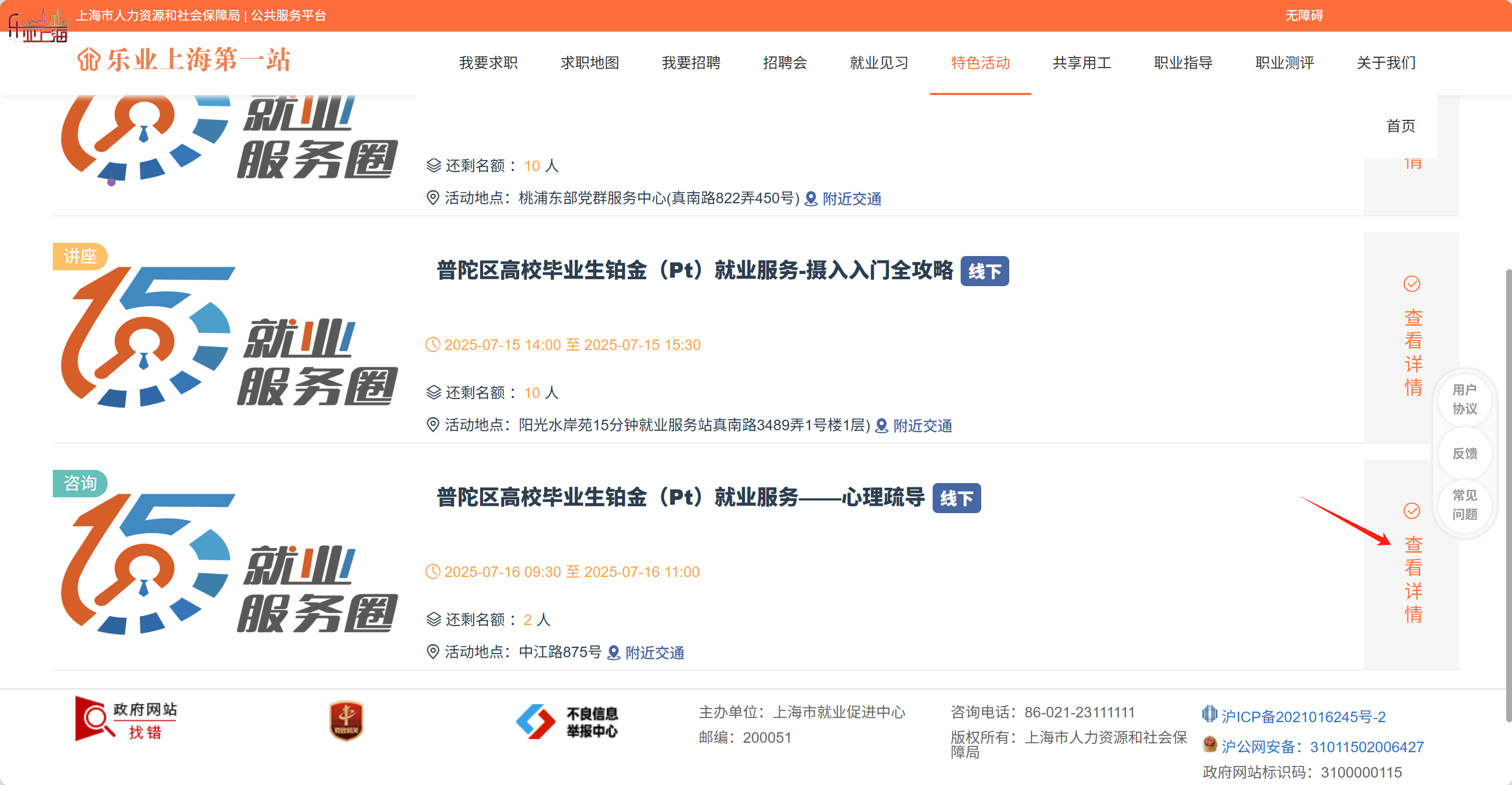Switch to 职业测评 in top navigation
This screenshot has width=1512, height=785.
(1284, 63)
